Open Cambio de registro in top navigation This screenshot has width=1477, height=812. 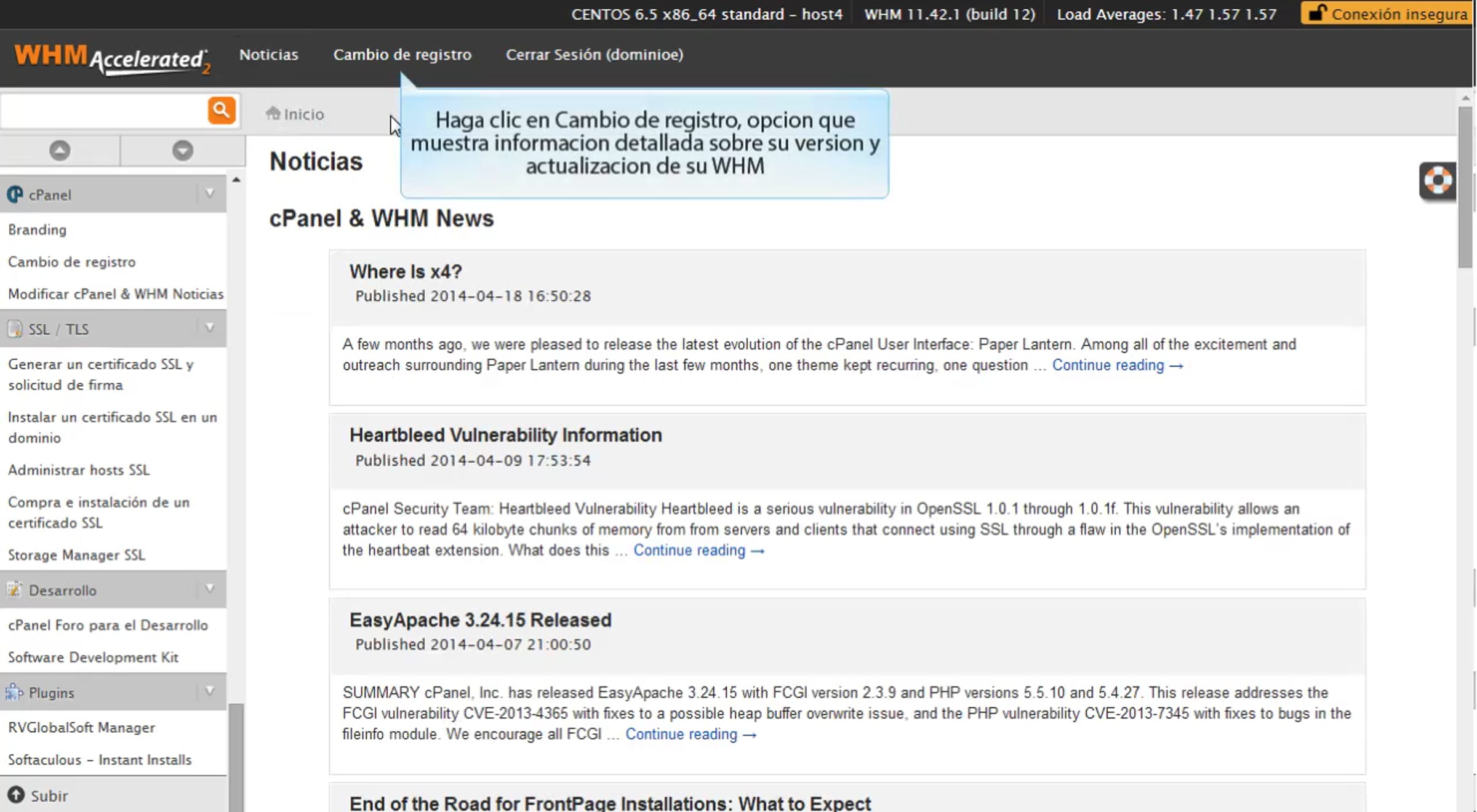(x=402, y=55)
